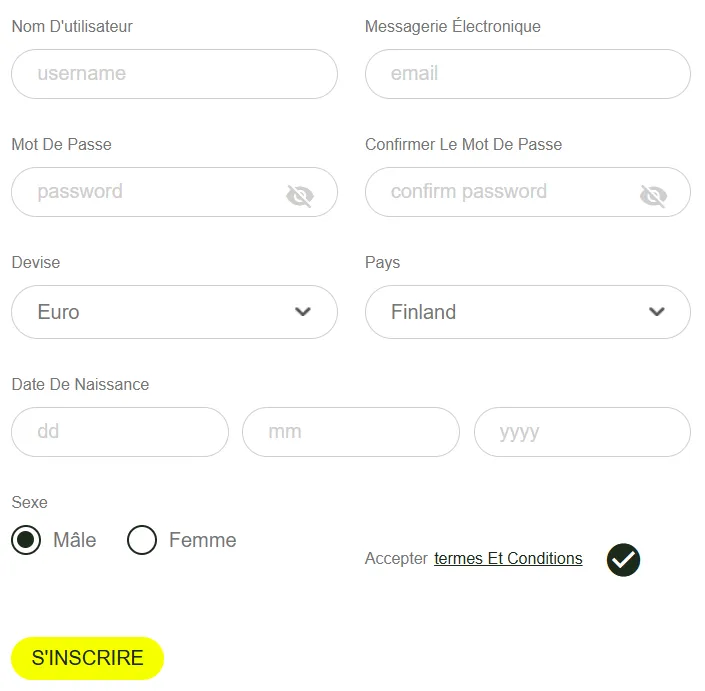Choose the Femme radio button

click(x=142, y=540)
